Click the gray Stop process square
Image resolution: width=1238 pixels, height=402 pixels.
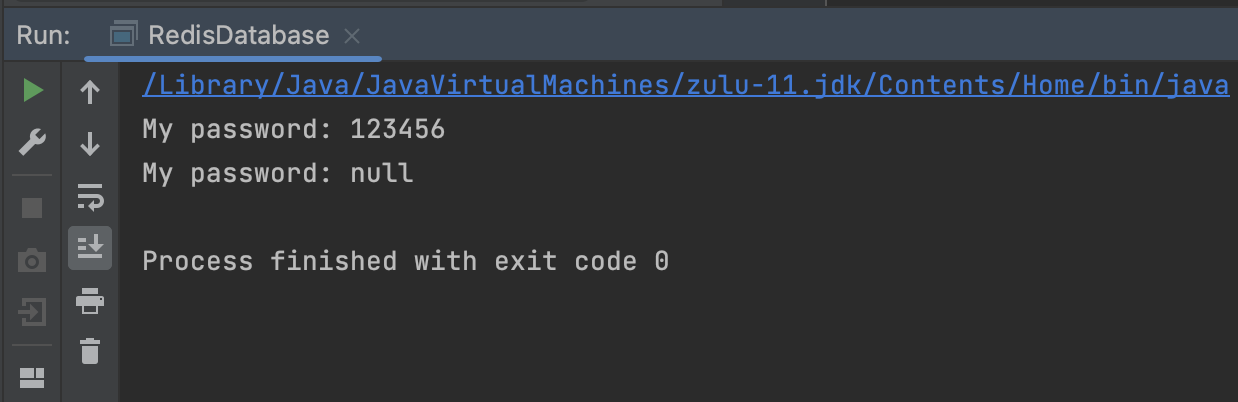click(x=33, y=208)
